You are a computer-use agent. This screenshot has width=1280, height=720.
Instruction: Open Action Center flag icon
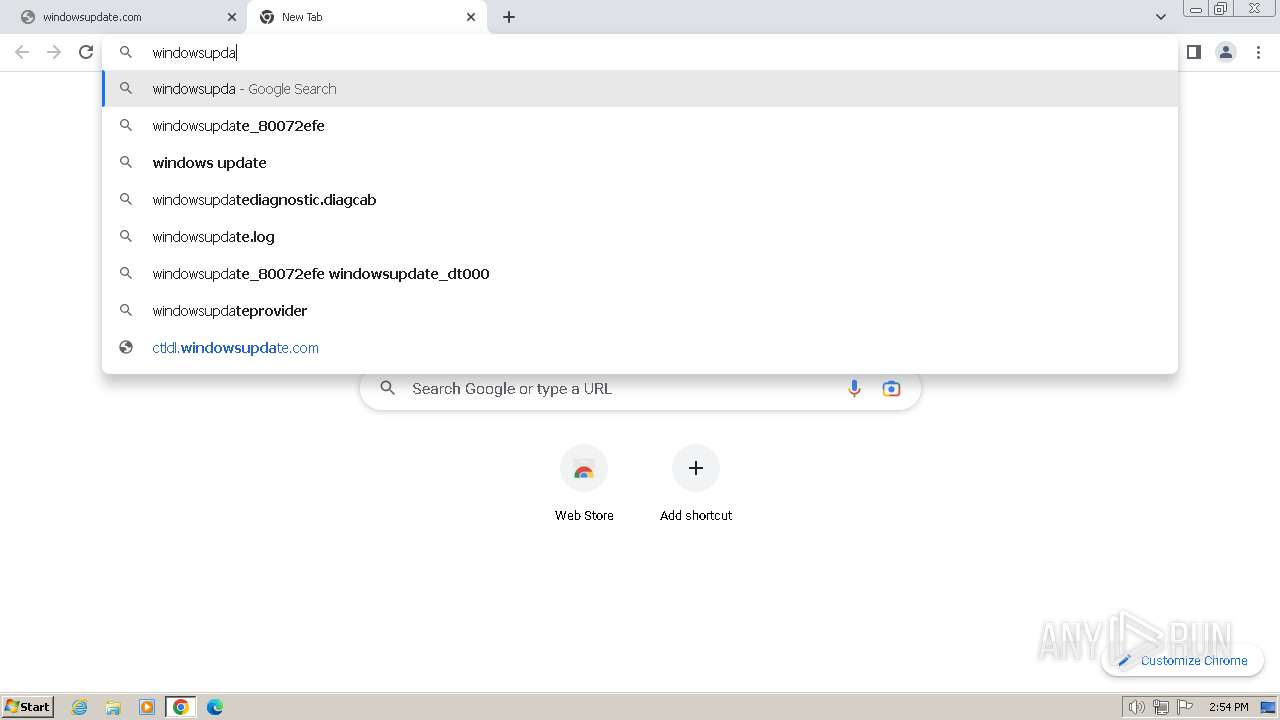1185,707
